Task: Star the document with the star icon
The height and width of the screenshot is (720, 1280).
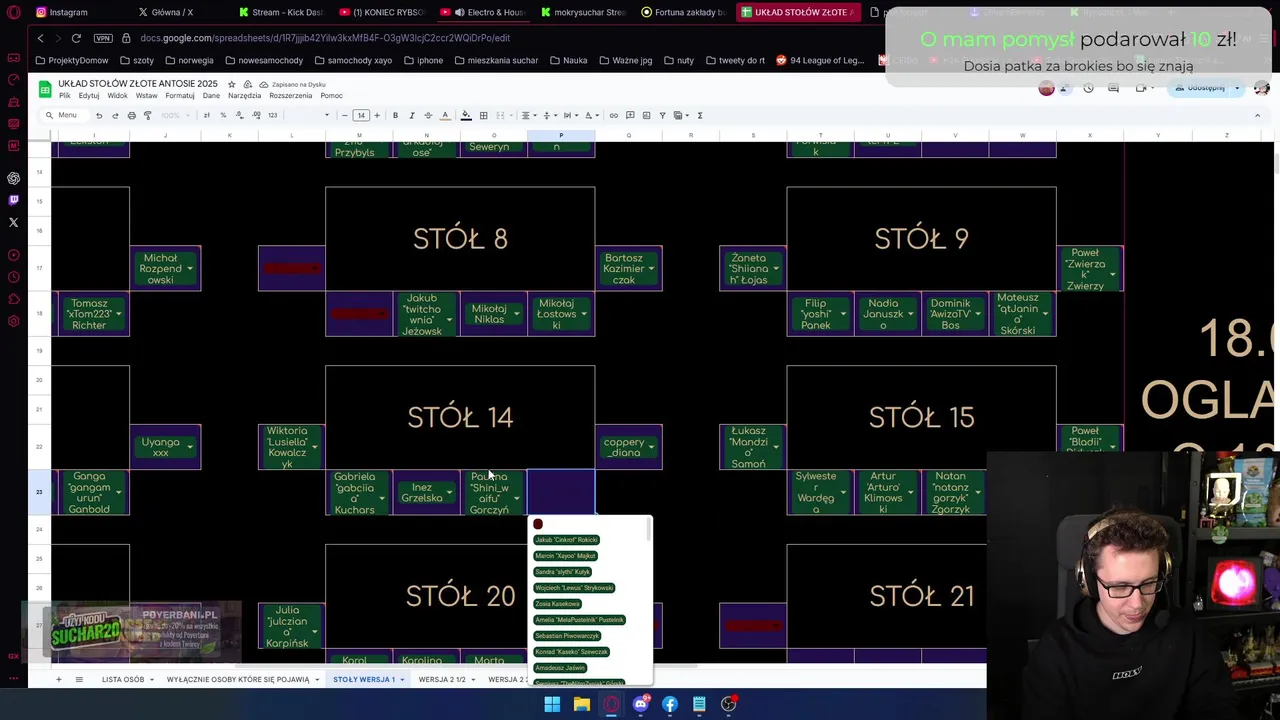Action: point(231,84)
